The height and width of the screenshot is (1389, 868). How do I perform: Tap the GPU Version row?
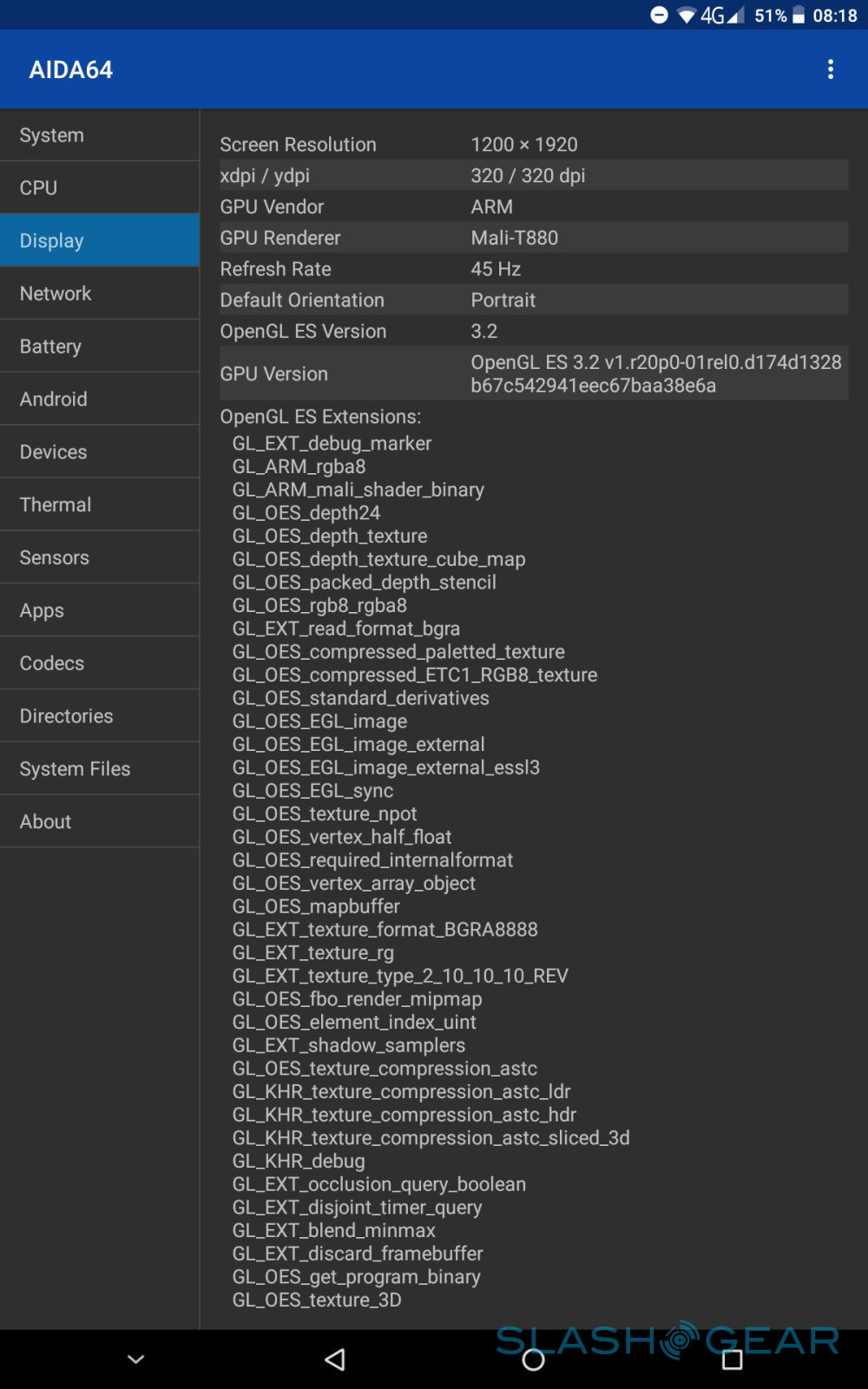pos(533,374)
